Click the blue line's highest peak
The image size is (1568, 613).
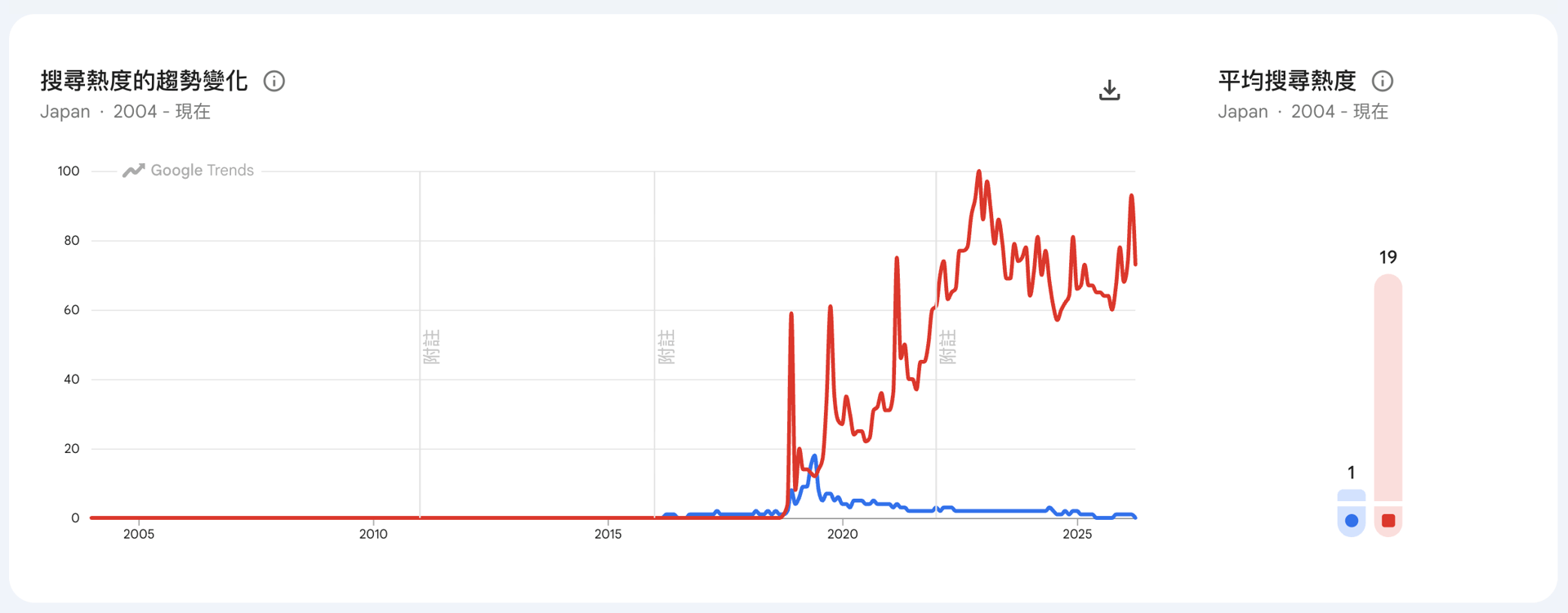point(814,456)
